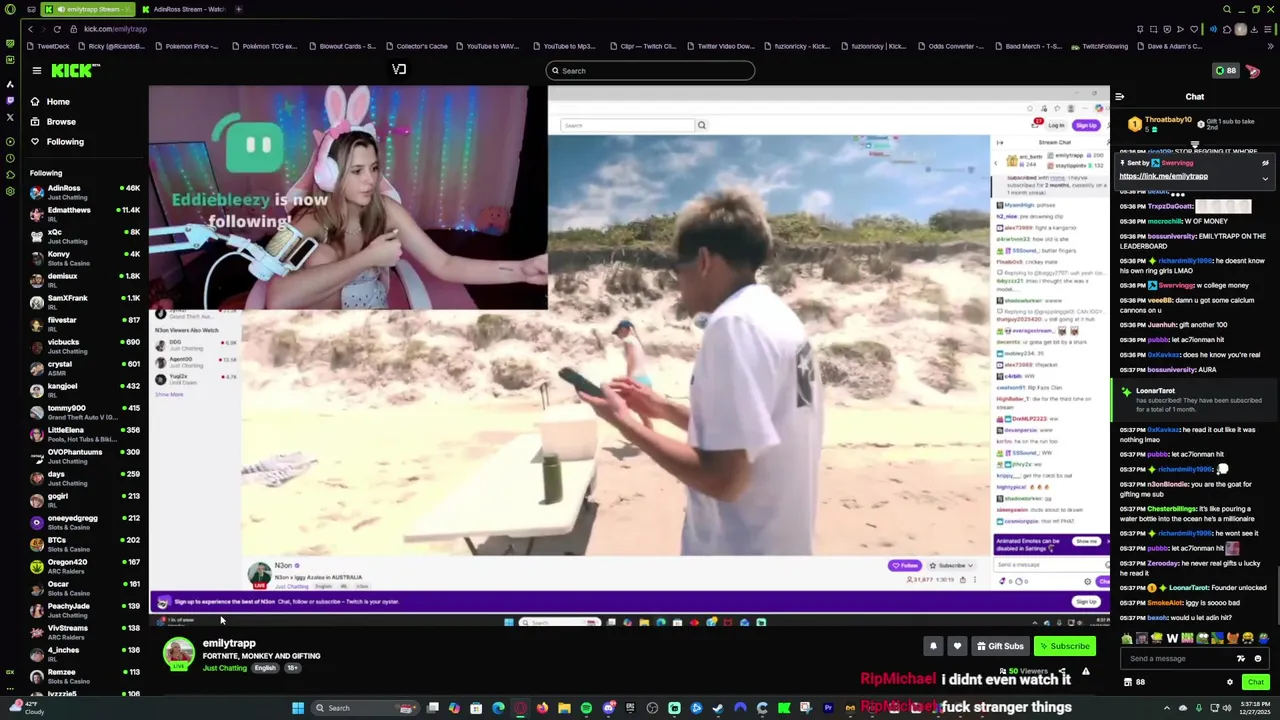
Task: Go back in browser history
Action: [x=31, y=29]
